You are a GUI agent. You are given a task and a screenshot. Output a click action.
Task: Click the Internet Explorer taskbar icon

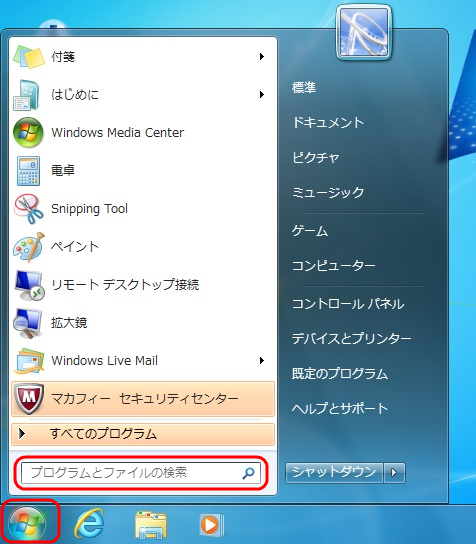point(89,523)
